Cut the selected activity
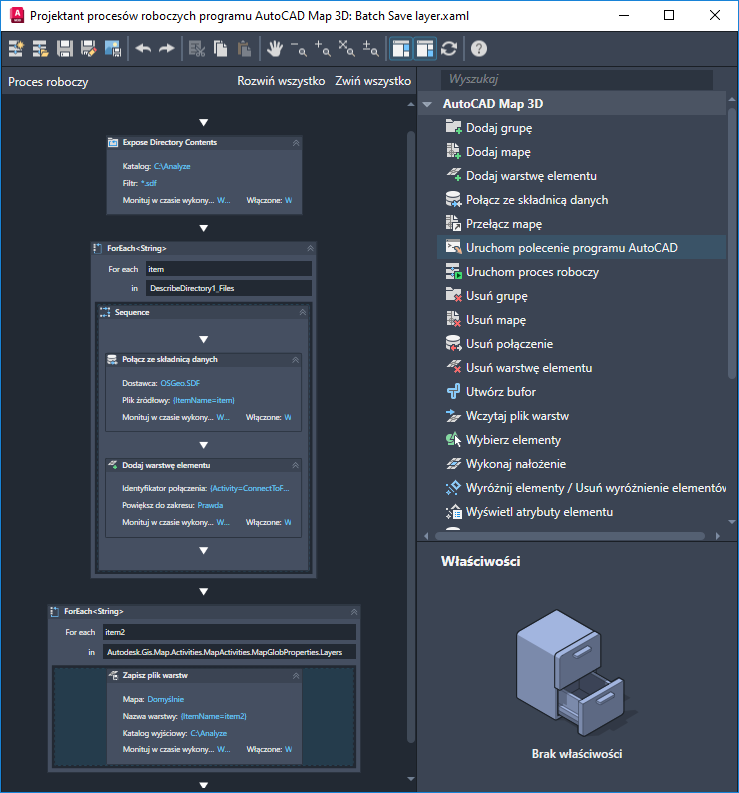This screenshot has height=793, width=739. (x=197, y=49)
